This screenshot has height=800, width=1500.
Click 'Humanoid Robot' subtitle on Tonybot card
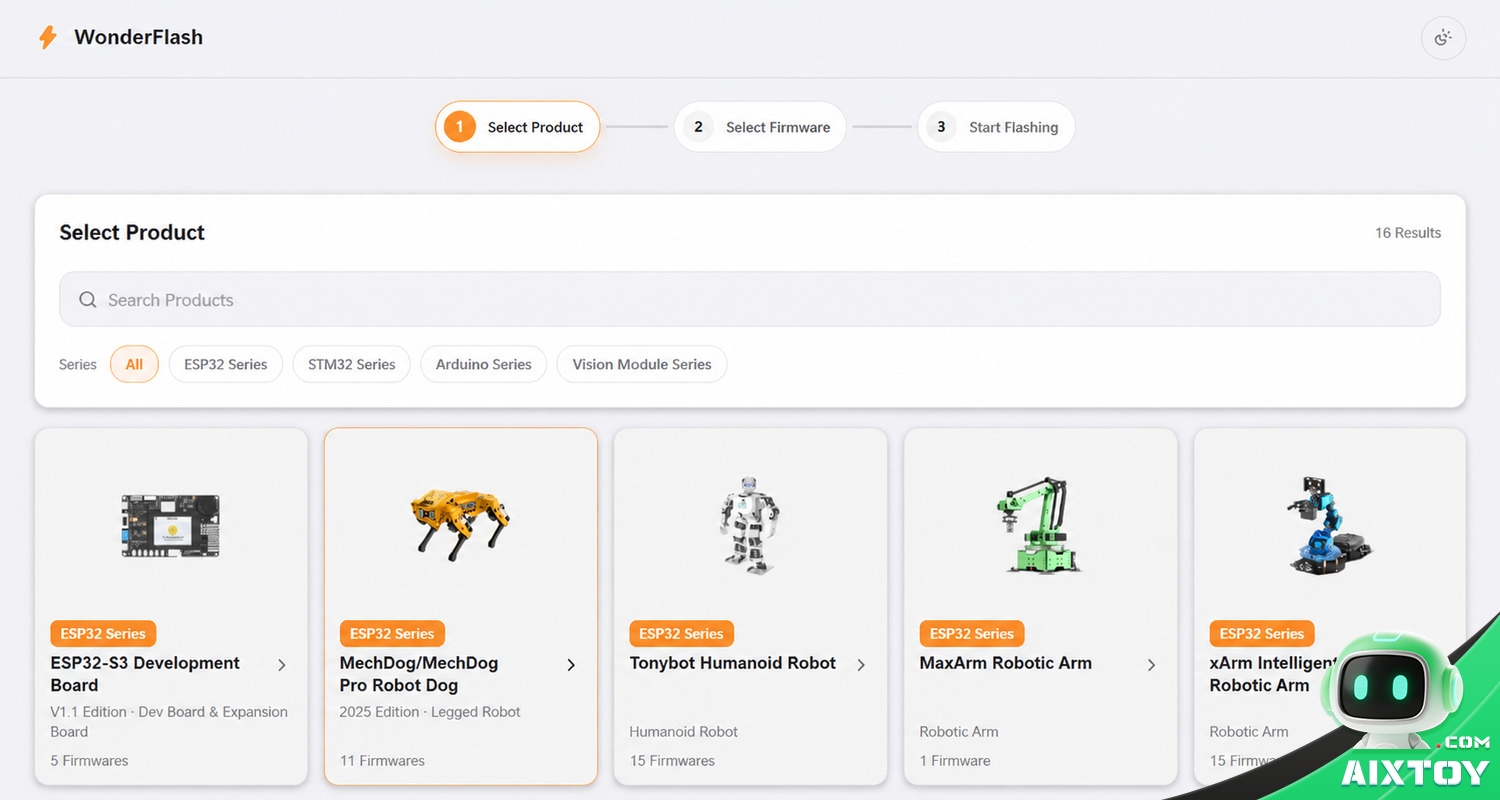[684, 732]
